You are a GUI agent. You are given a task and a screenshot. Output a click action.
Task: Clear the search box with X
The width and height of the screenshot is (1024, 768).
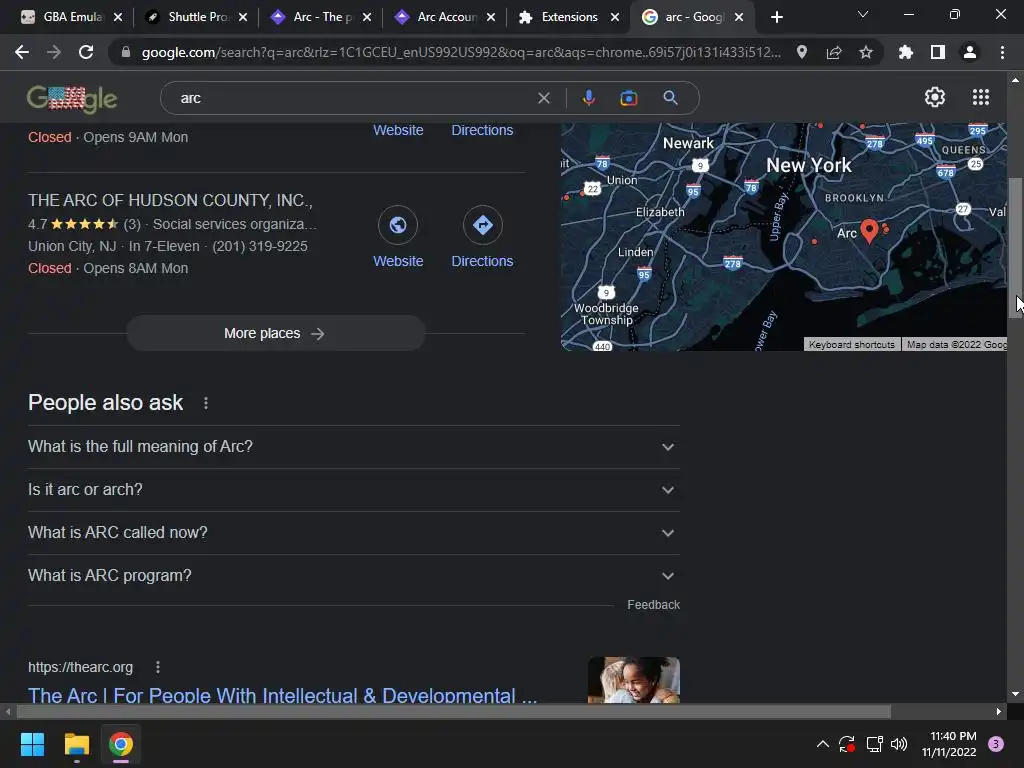(x=543, y=98)
